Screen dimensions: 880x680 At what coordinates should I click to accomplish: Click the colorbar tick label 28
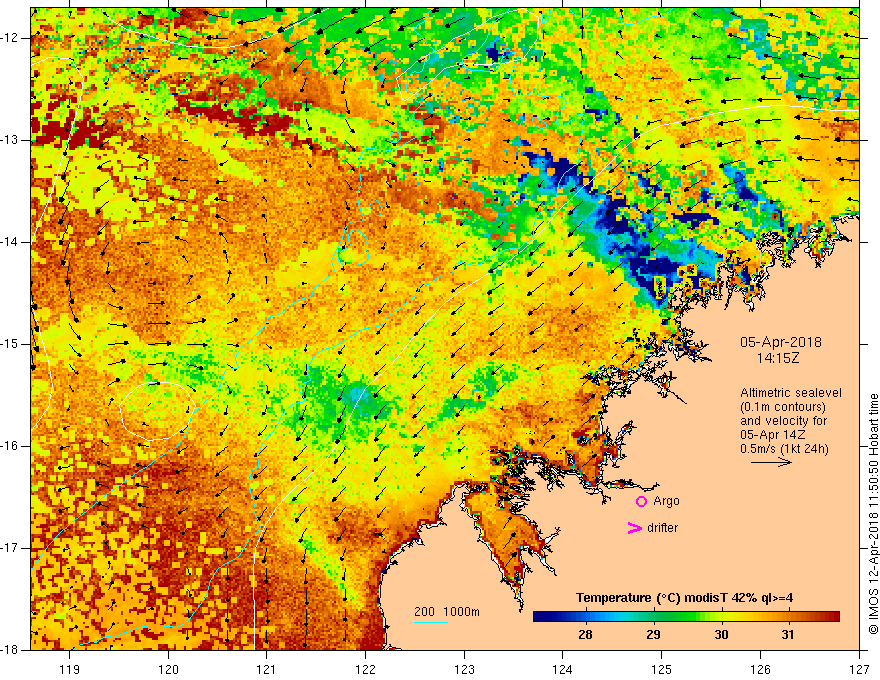click(585, 635)
